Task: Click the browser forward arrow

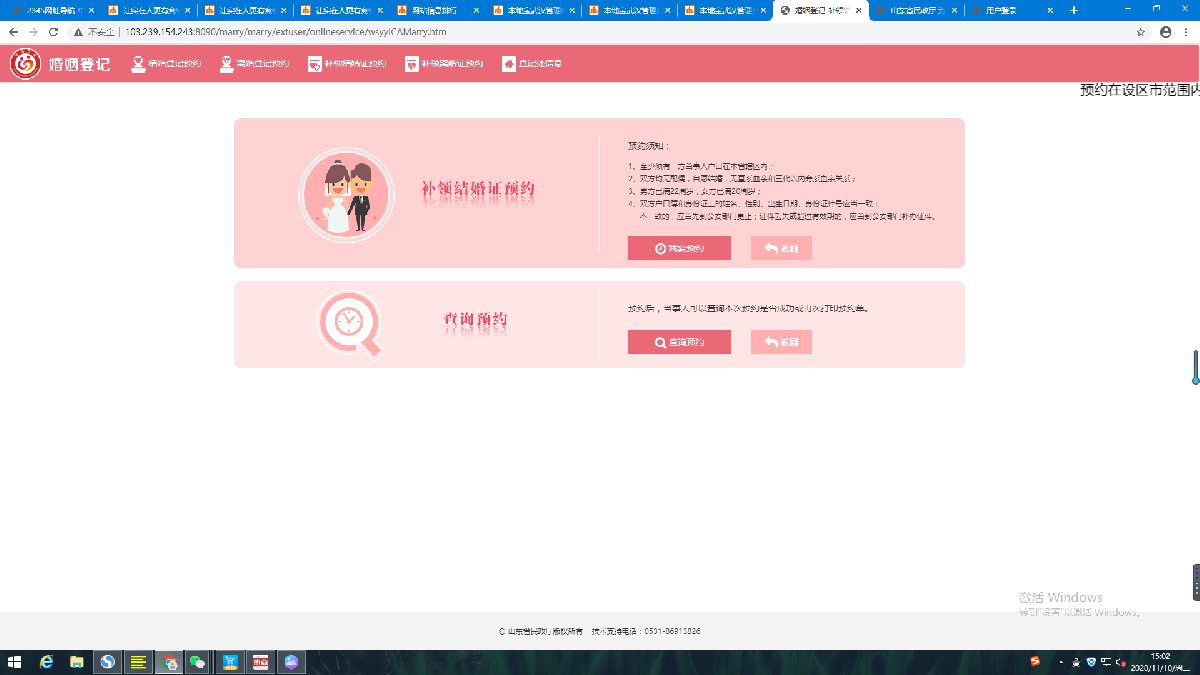Action: coord(35,32)
